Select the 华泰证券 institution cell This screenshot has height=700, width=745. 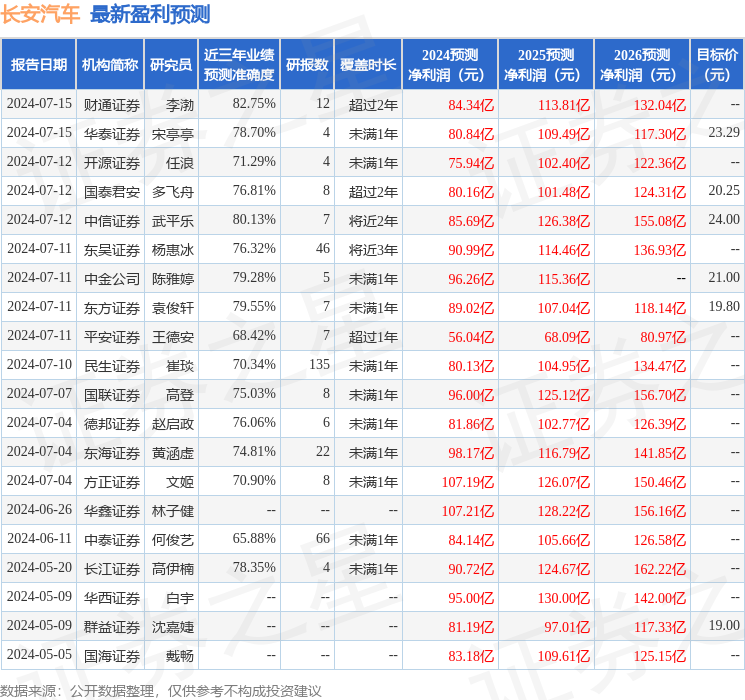point(112,134)
